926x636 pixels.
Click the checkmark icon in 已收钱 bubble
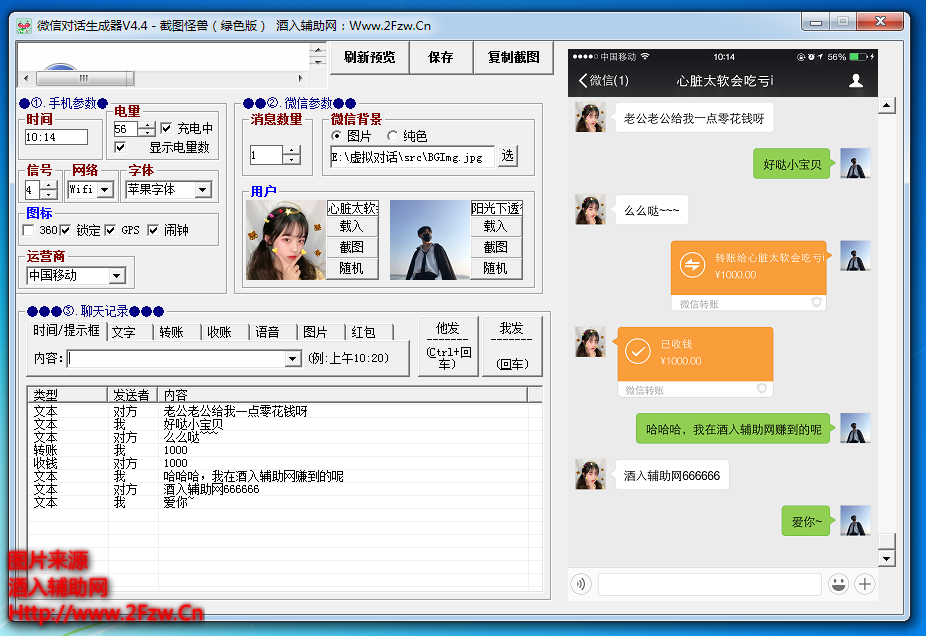tap(638, 351)
